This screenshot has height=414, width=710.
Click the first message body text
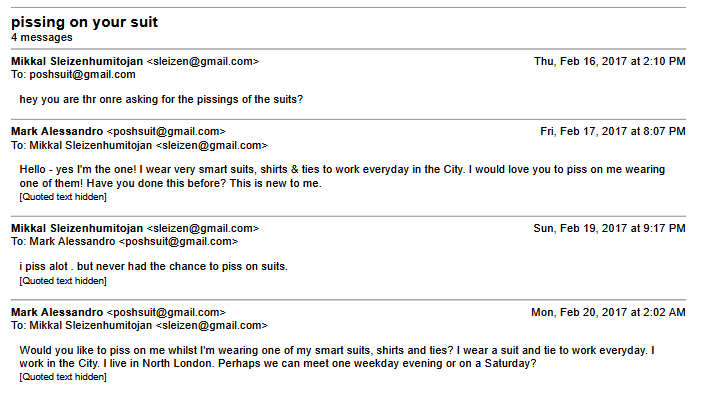click(x=161, y=99)
